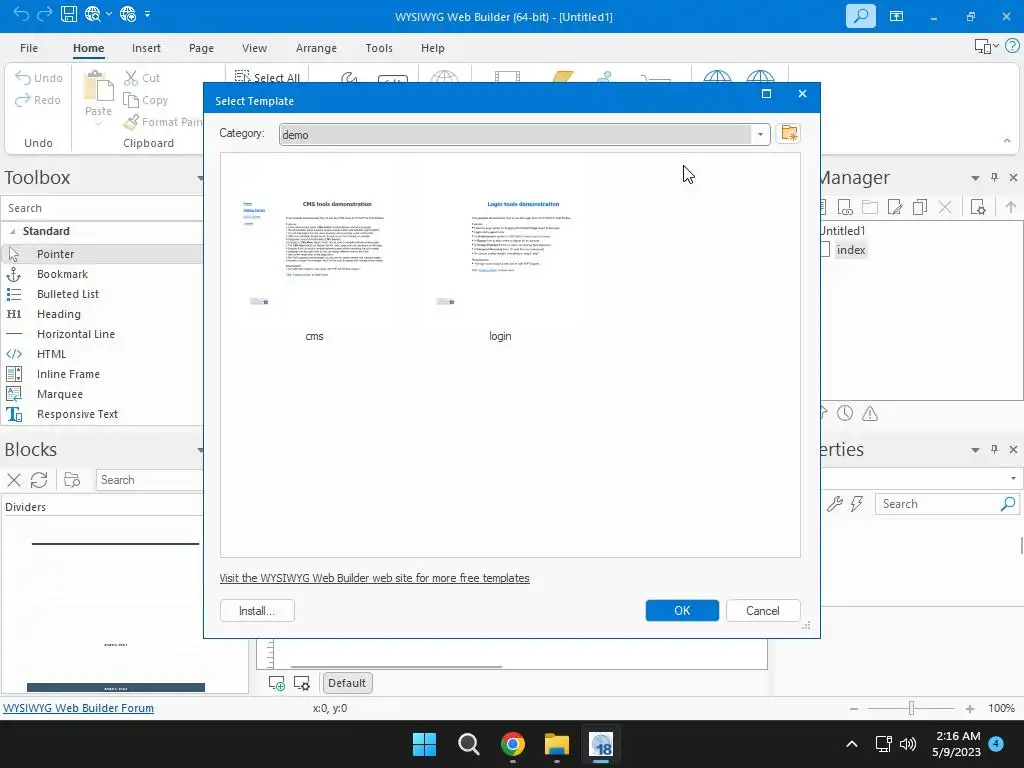Click the breakpoint settings gear icon
The height and width of the screenshot is (768, 1024).
tap(302, 683)
